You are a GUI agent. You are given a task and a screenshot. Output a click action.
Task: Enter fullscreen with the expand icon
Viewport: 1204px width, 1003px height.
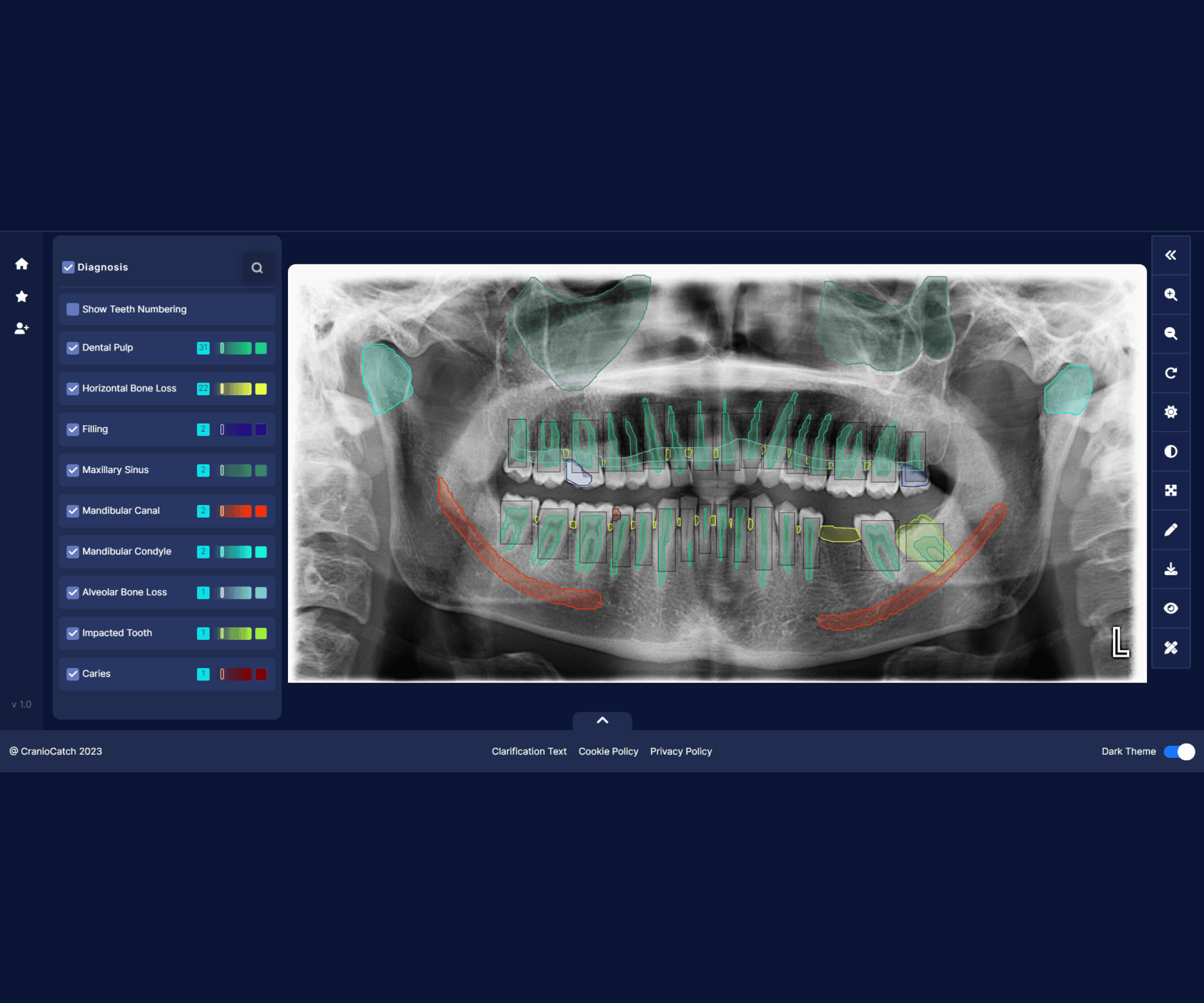[x=1171, y=490]
